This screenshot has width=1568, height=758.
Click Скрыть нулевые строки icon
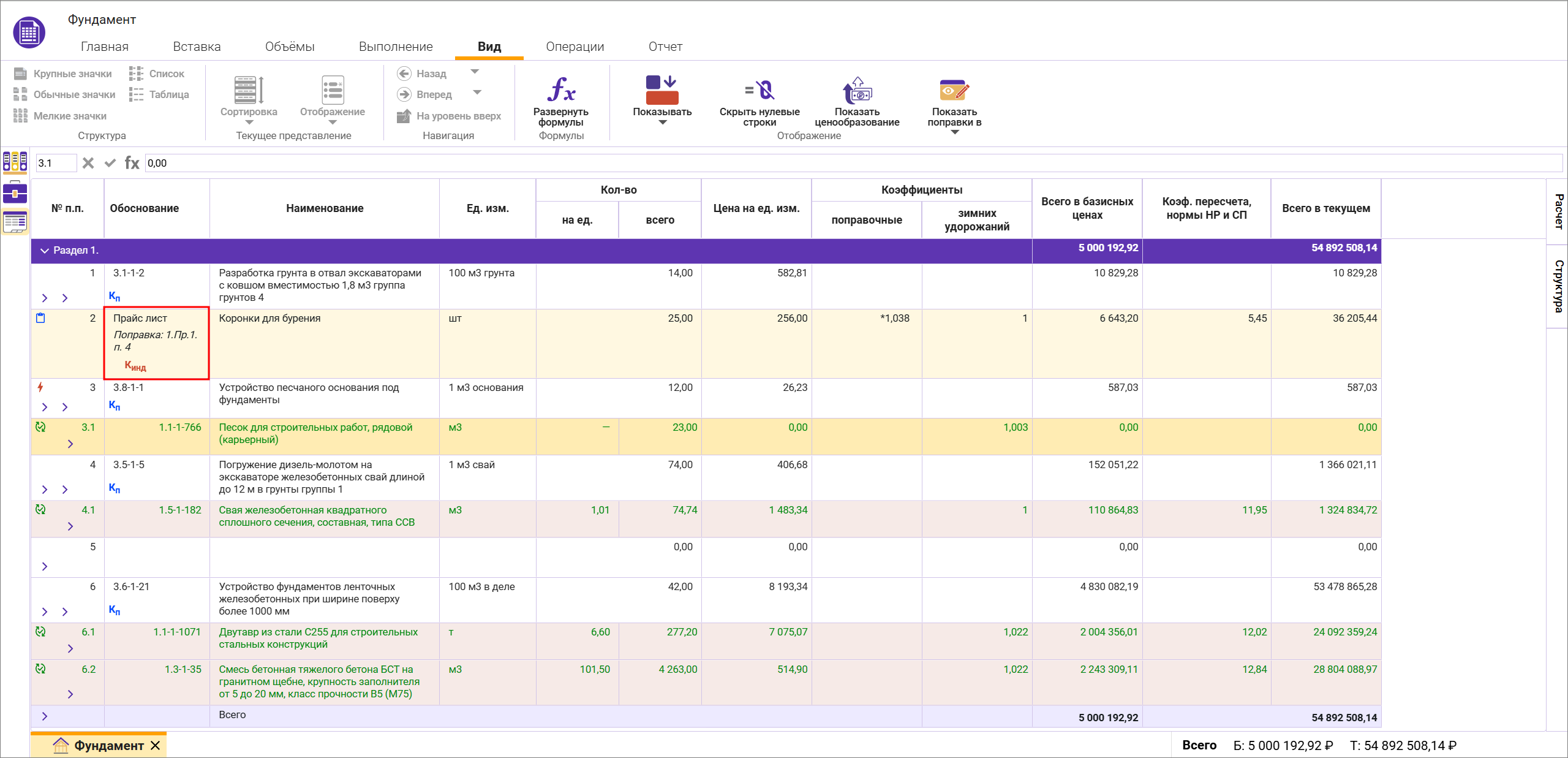pyautogui.click(x=759, y=91)
